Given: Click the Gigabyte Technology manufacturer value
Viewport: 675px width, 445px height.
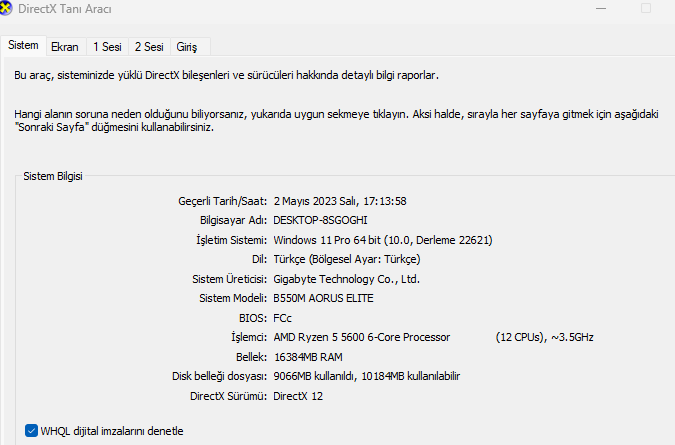Looking at the screenshot, I should [x=346, y=279].
